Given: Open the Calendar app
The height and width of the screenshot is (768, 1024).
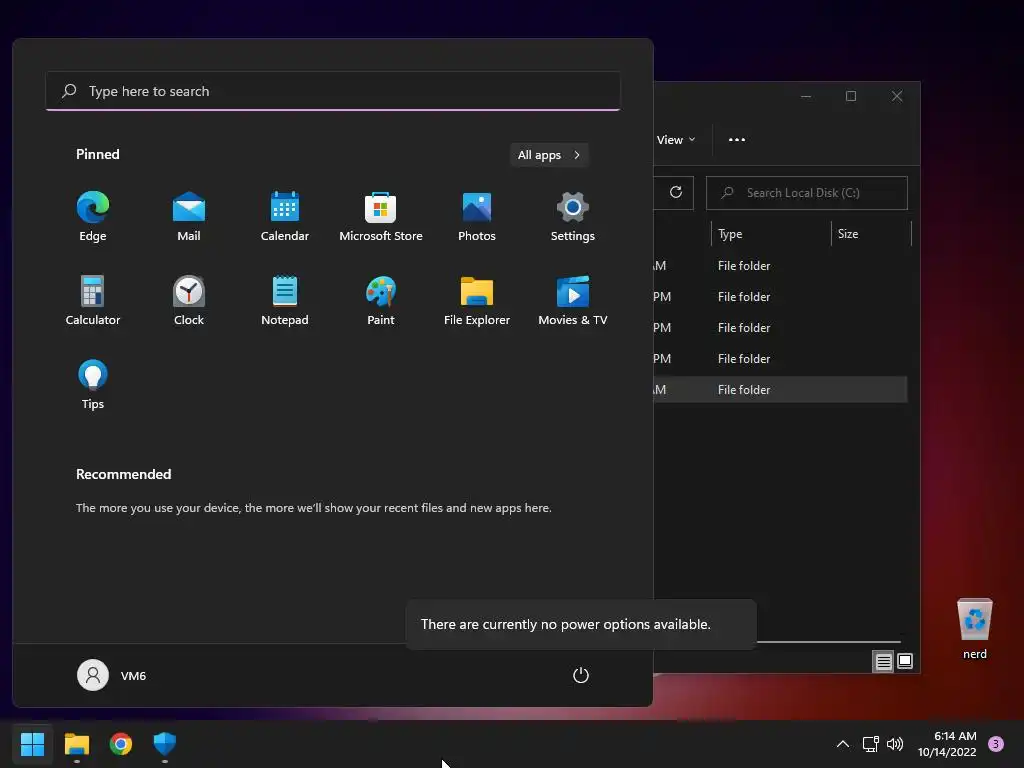Looking at the screenshot, I should pos(285,217).
